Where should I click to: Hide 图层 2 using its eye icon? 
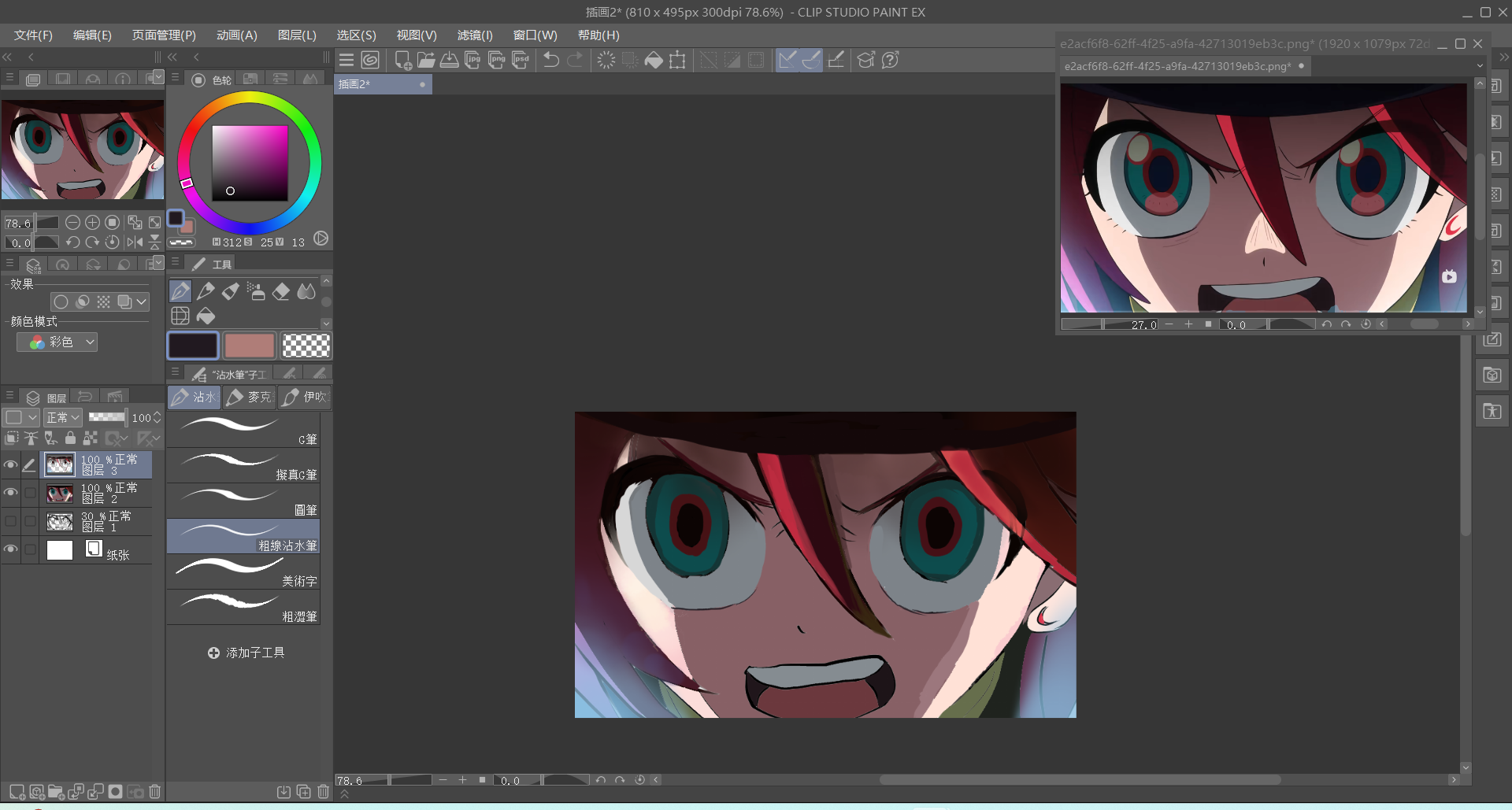point(10,493)
